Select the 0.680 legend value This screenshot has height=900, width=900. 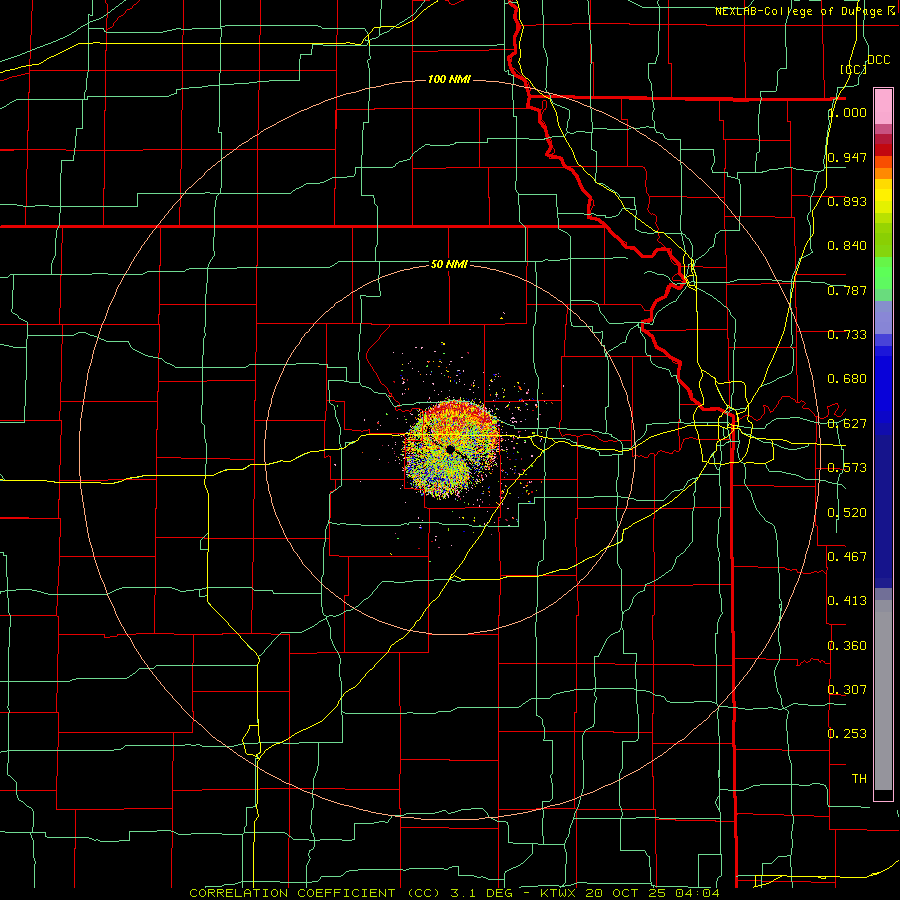click(x=847, y=379)
